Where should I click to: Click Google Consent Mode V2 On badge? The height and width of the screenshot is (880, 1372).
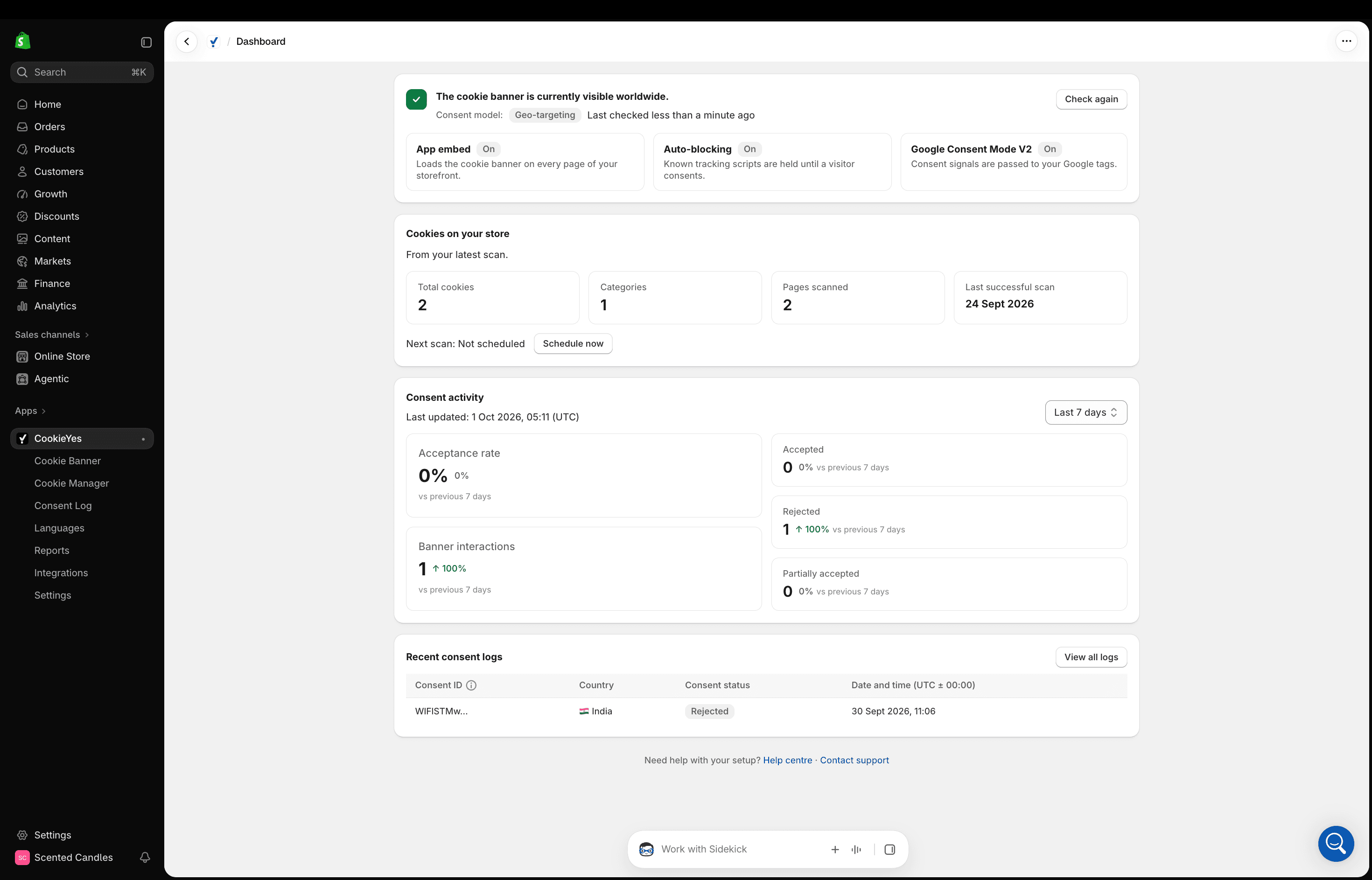pyautogui.click(x=1050, y=149)
